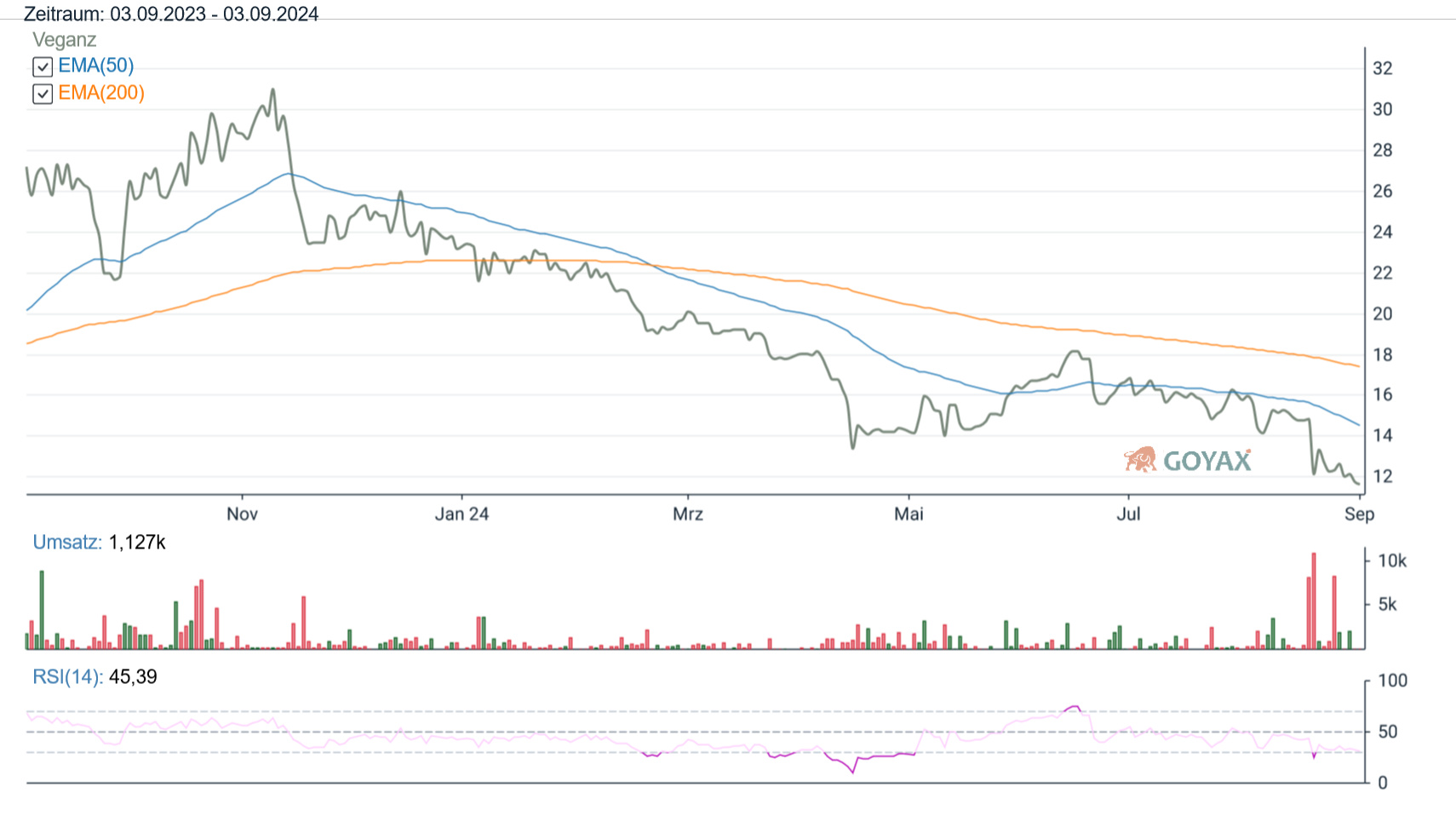
Task: Click the Mrz x-axis label
Action: tap(688, 514)
